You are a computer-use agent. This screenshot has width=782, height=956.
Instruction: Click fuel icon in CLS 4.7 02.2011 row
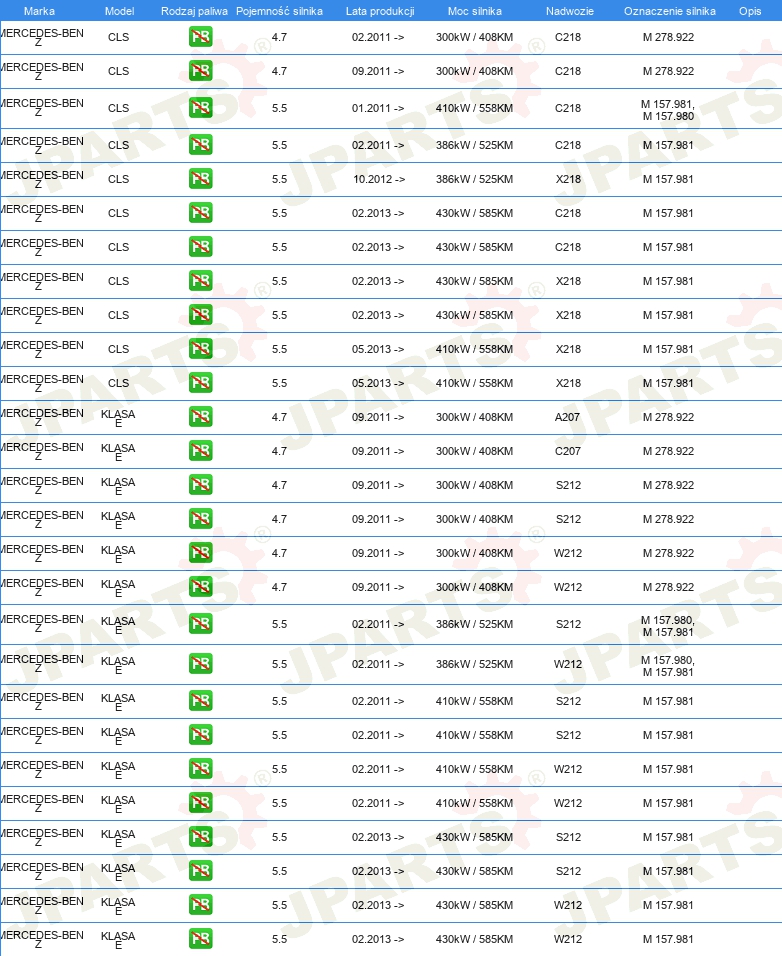201,37
